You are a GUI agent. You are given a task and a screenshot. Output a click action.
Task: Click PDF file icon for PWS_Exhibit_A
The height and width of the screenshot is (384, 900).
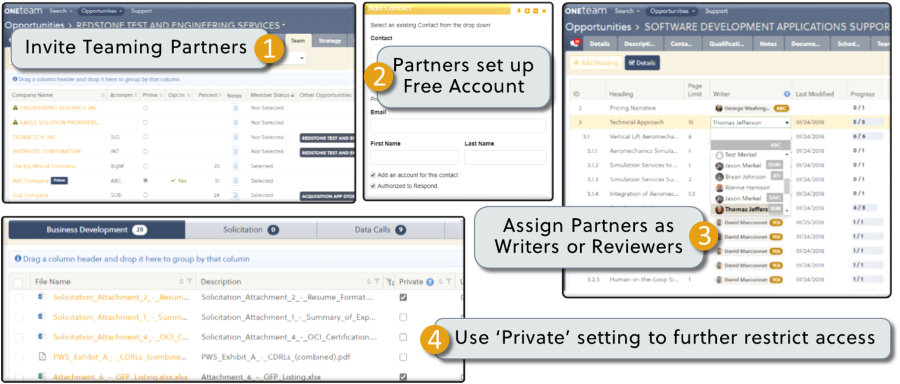click(41, 356)
